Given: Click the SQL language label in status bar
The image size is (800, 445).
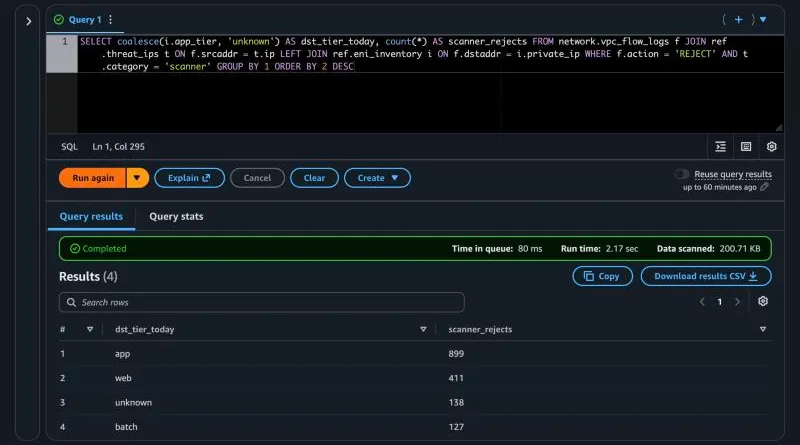Looking at the screenshot, I should click(69, 146).
